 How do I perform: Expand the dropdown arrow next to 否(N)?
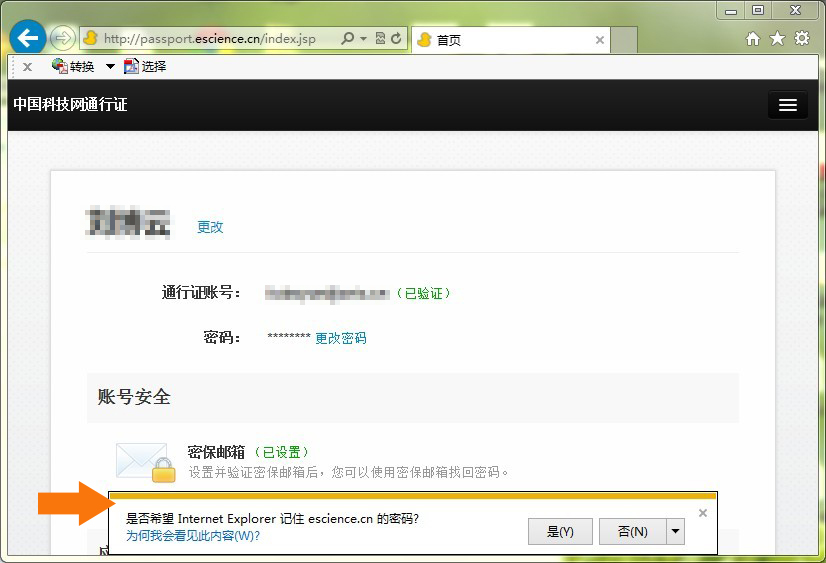click(675, 531)
